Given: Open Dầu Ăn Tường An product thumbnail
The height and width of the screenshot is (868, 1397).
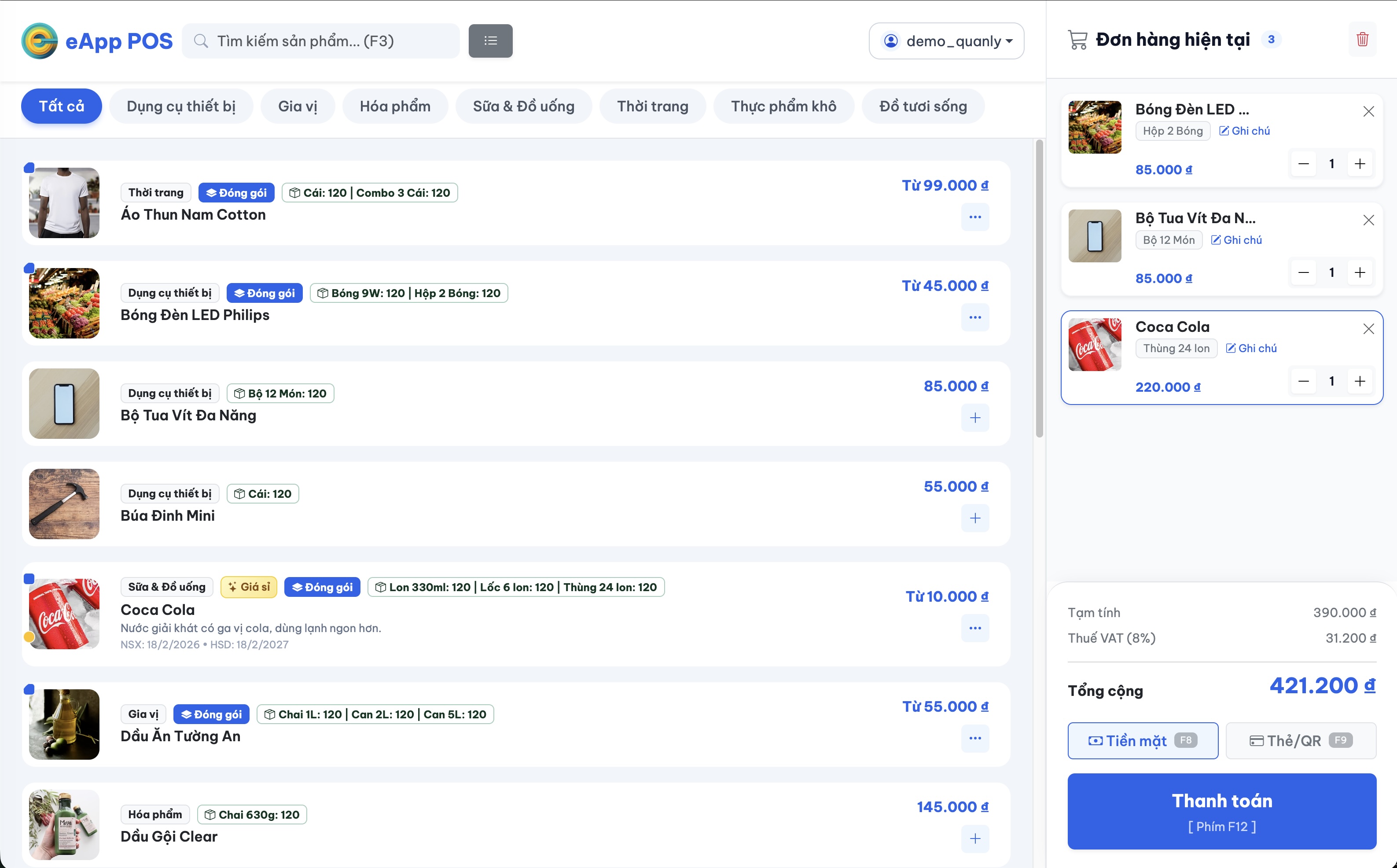Looking at the screenshot, I should pos(64,725).
